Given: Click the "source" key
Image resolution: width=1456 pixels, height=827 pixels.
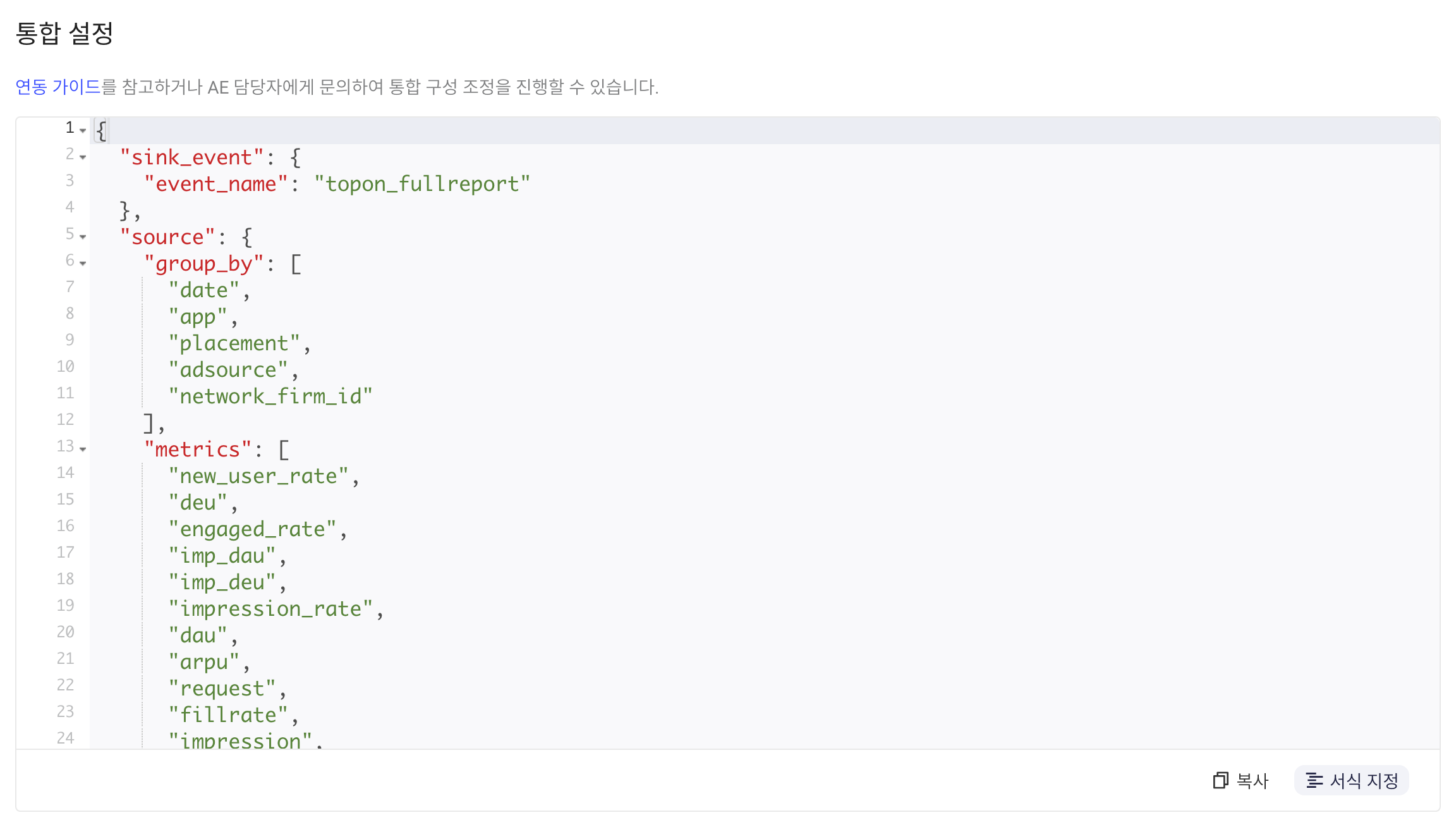Looking at the screenshot, I should click(x=167, y=237).
